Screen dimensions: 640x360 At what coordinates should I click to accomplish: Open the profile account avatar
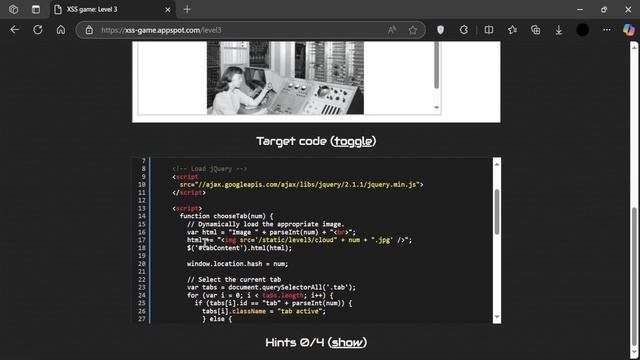582,30
